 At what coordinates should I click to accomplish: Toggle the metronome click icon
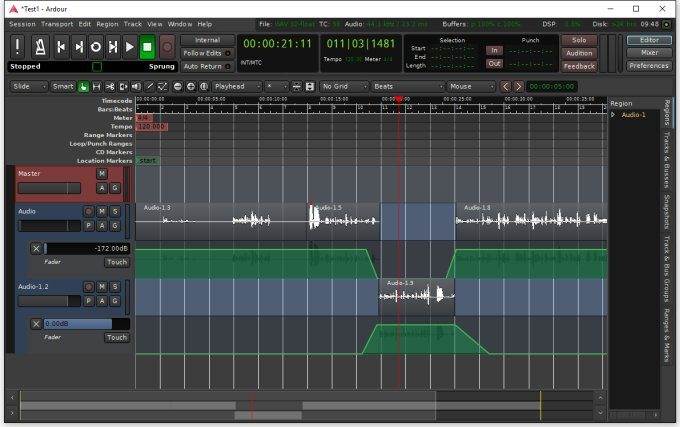click(40, 46)
